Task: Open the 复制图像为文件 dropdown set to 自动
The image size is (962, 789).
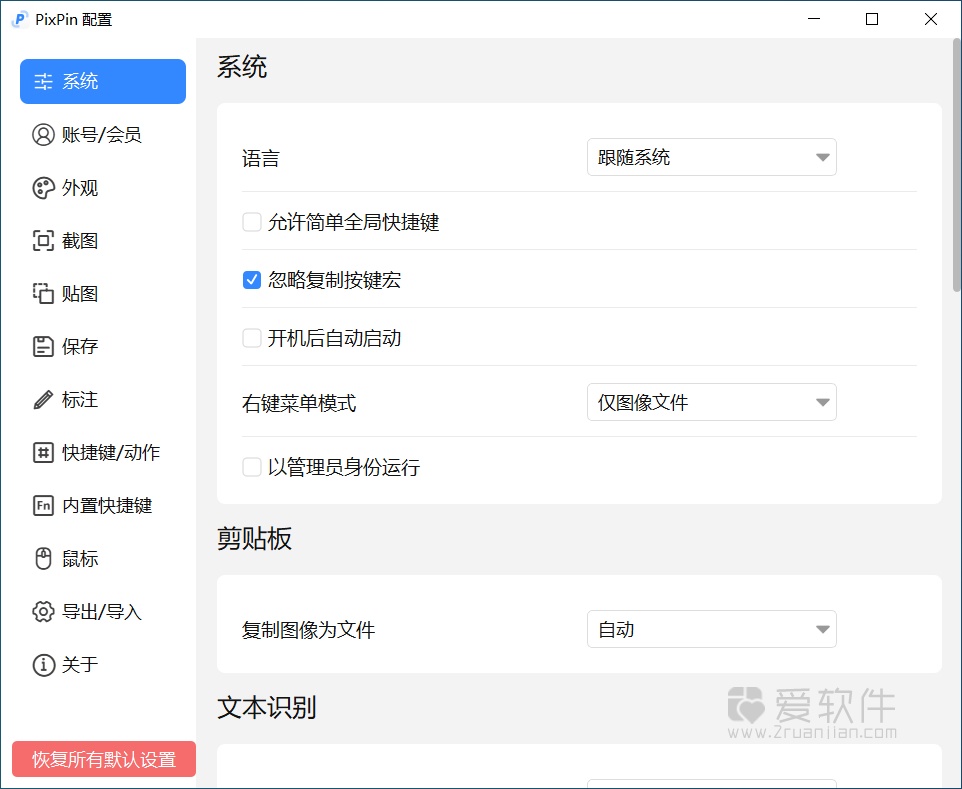Action: 711,629
